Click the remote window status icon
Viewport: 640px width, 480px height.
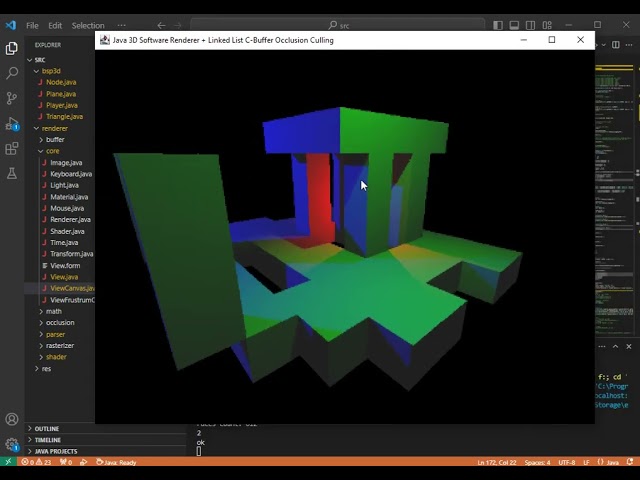coord(8,462)
